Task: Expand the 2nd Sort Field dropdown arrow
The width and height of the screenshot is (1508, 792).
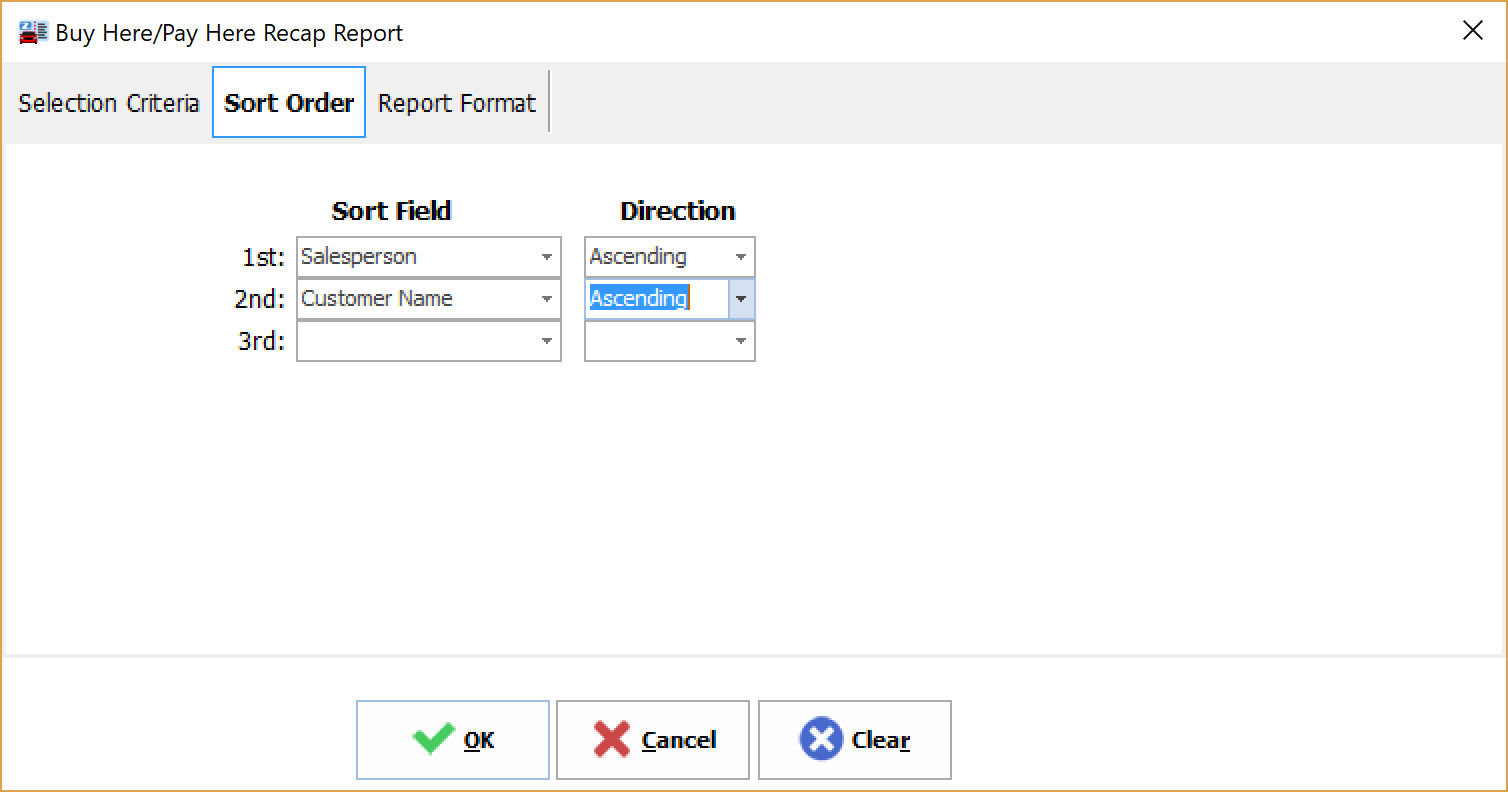Action: 547,299
